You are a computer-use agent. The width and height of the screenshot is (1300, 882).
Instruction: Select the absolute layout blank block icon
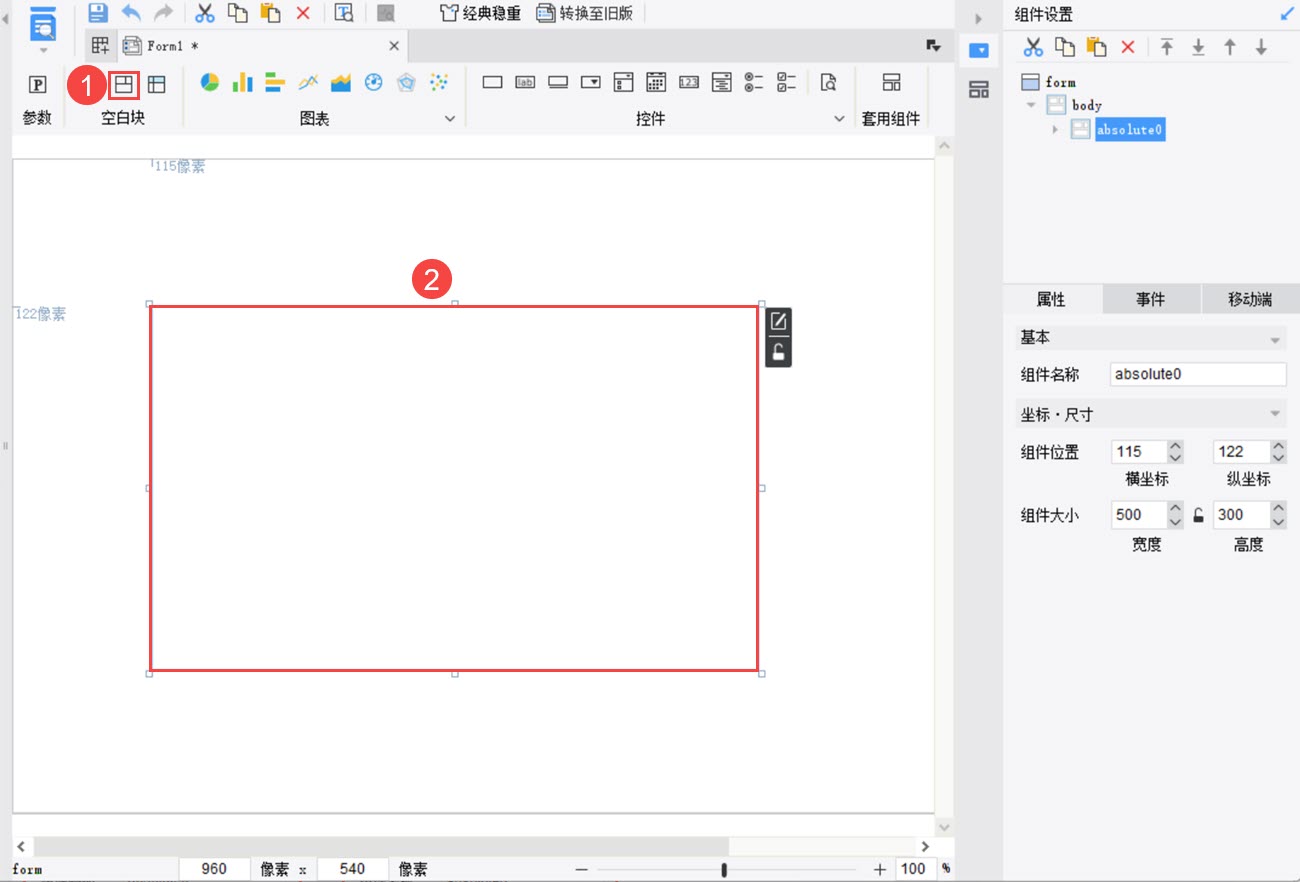(x=123, y=84)
